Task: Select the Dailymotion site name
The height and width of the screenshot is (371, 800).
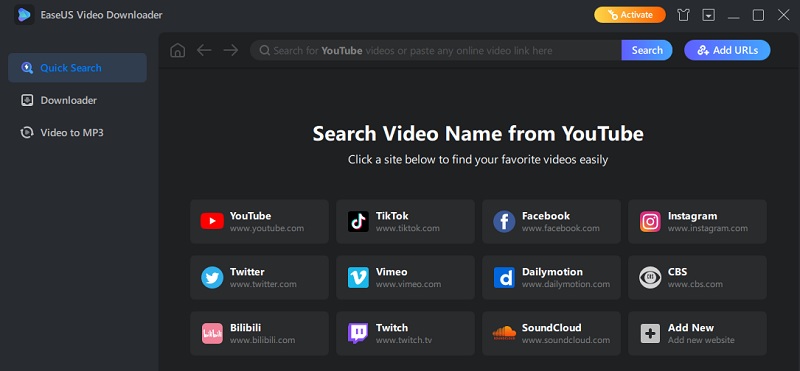Action: 552,272
